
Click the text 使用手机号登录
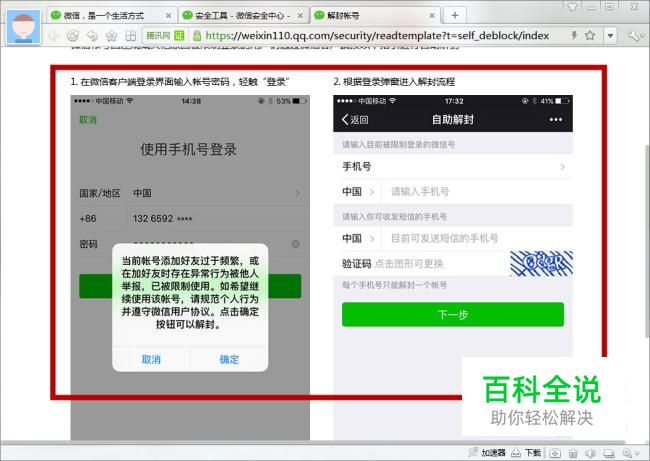pos(189,149)
